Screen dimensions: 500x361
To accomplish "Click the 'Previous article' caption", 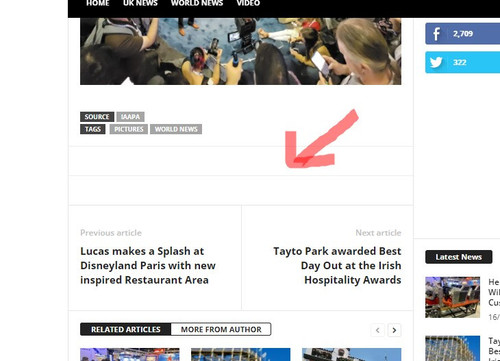I will pyautogui.click(x=111, y=233).
